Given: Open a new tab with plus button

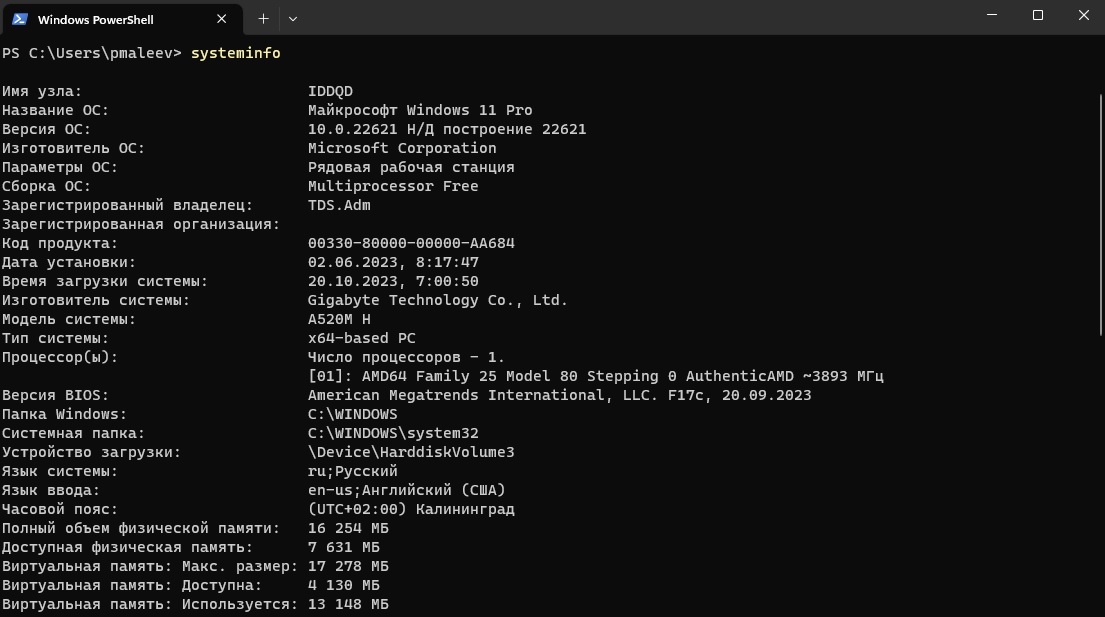Looking at the screenshot, I should (x=263, y=18).
